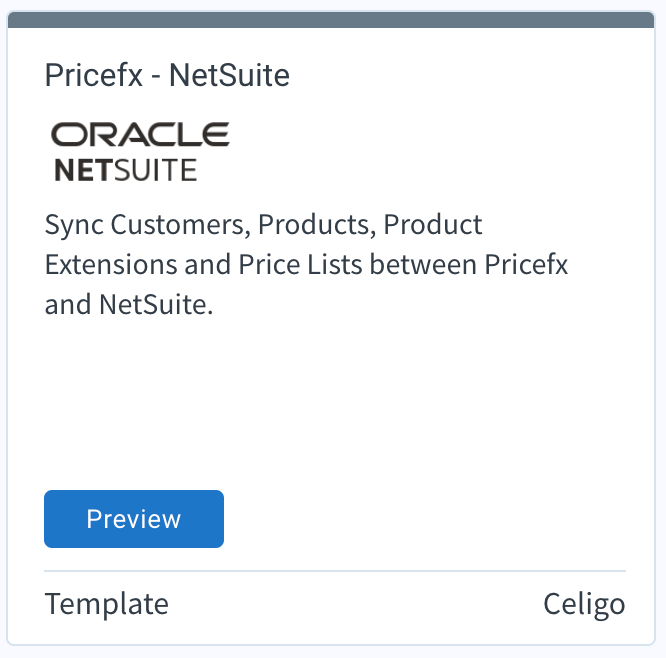Click 'Price Lists' in the description
The width and height of the screenshot is (666, 658).
300,264
